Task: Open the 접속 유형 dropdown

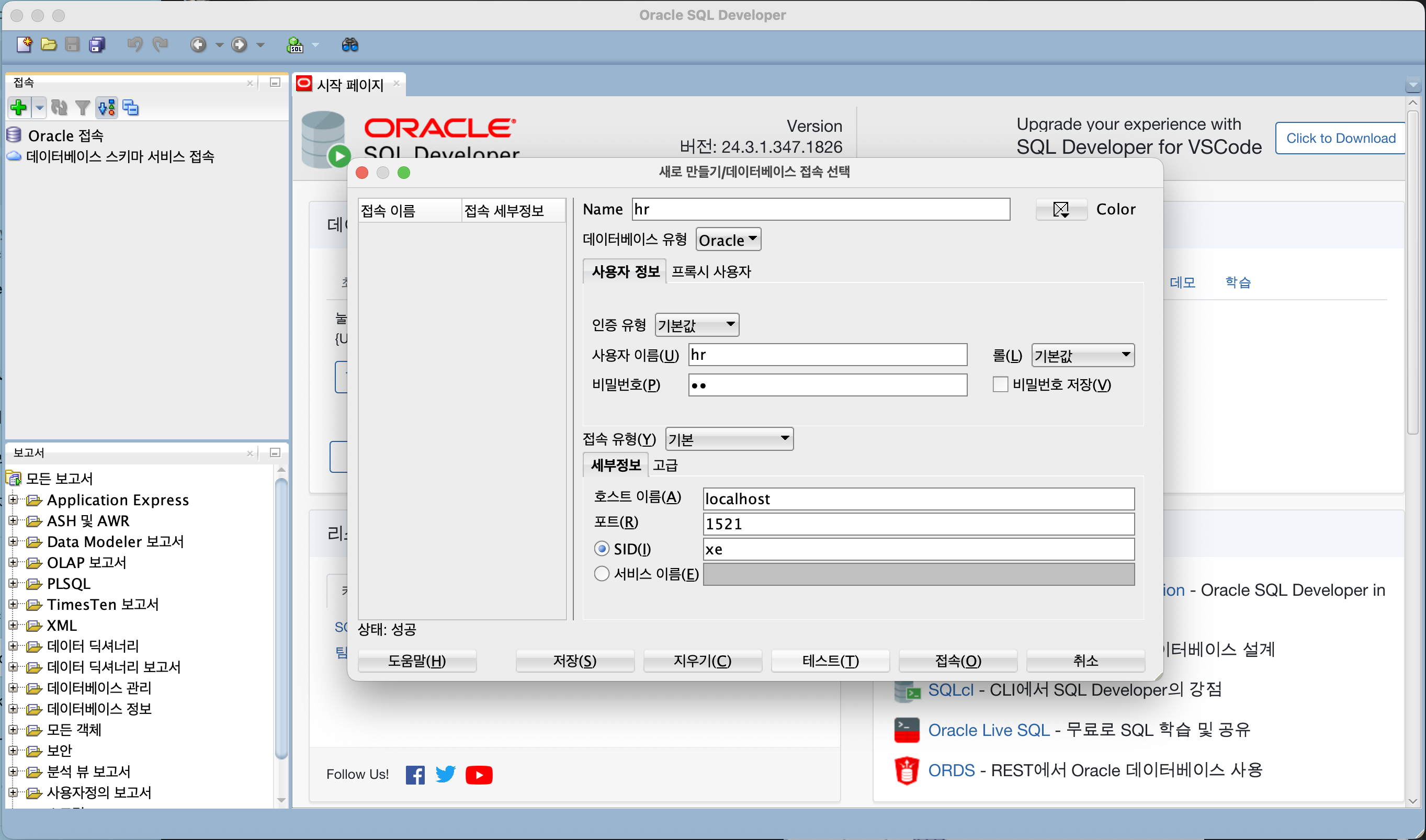Action: (x=729, y=439)
